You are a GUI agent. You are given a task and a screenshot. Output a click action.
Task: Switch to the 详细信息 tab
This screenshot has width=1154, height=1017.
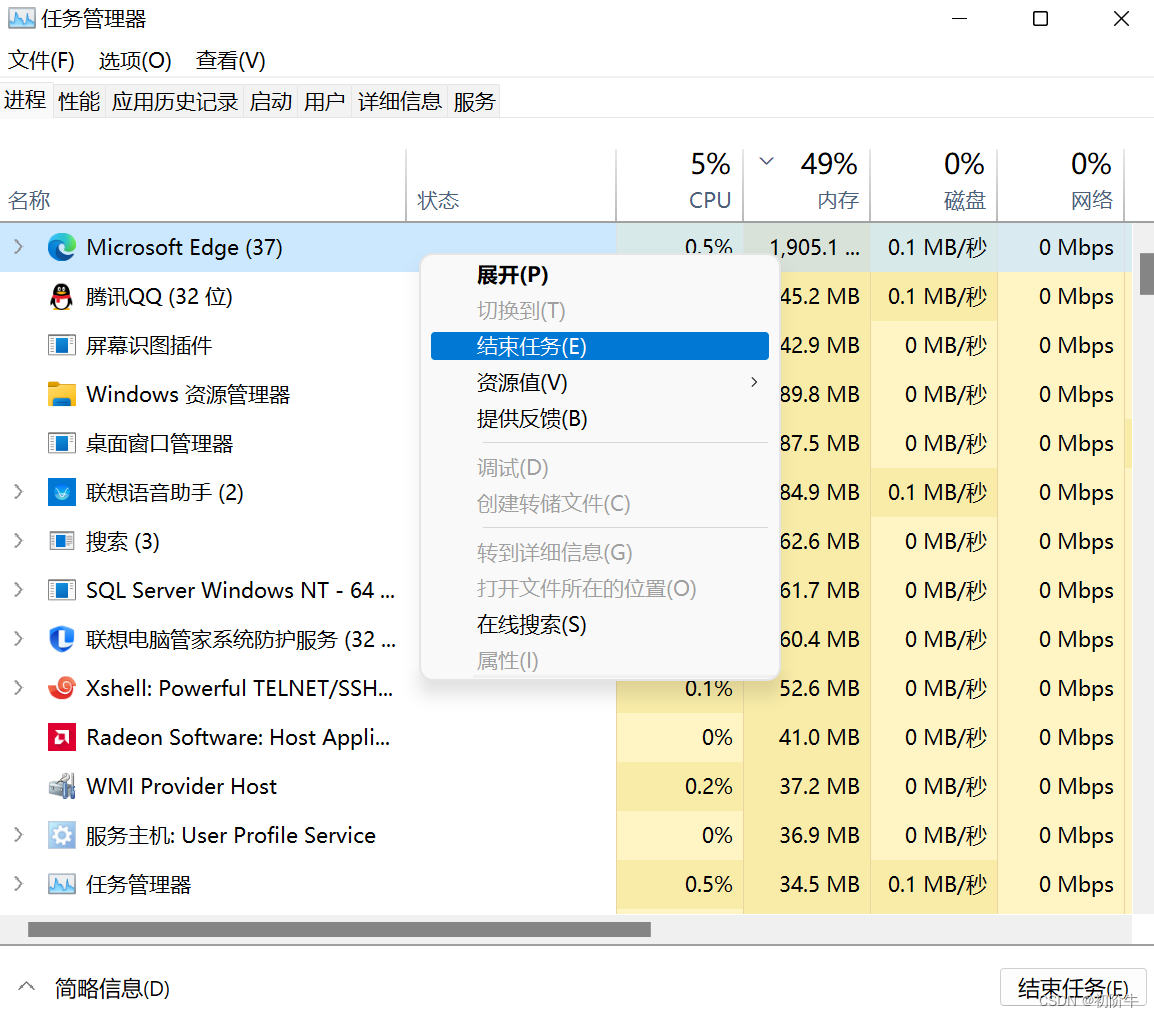(400, 102)
